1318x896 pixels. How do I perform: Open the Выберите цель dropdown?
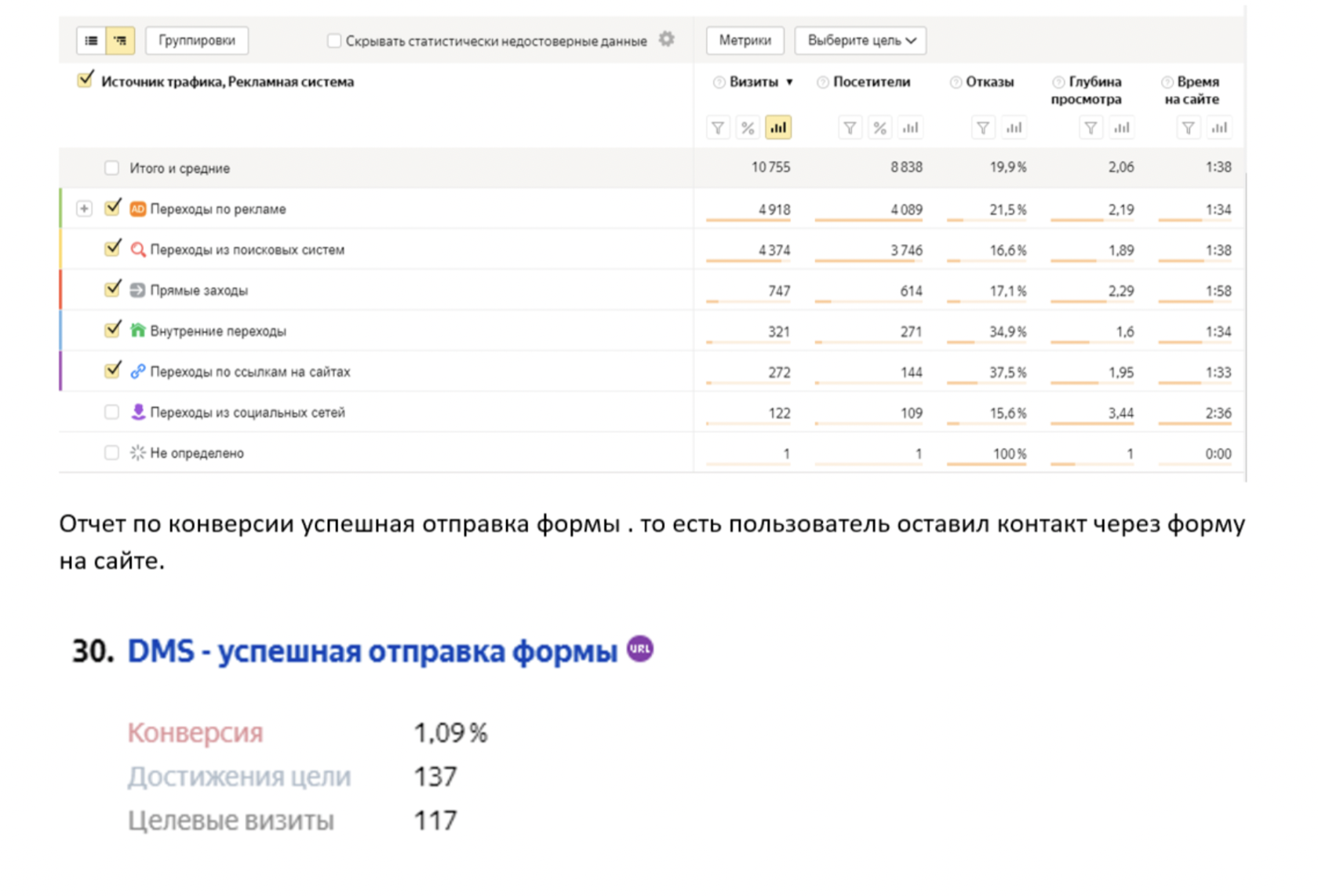point(860,41)
